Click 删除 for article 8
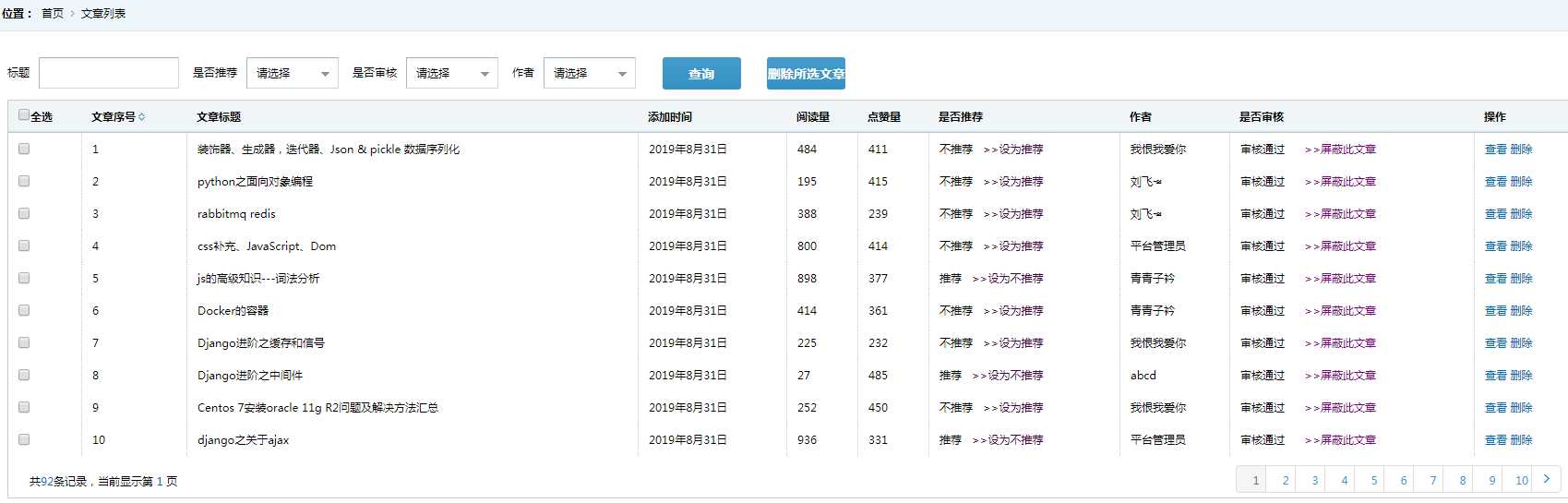 1521,376
